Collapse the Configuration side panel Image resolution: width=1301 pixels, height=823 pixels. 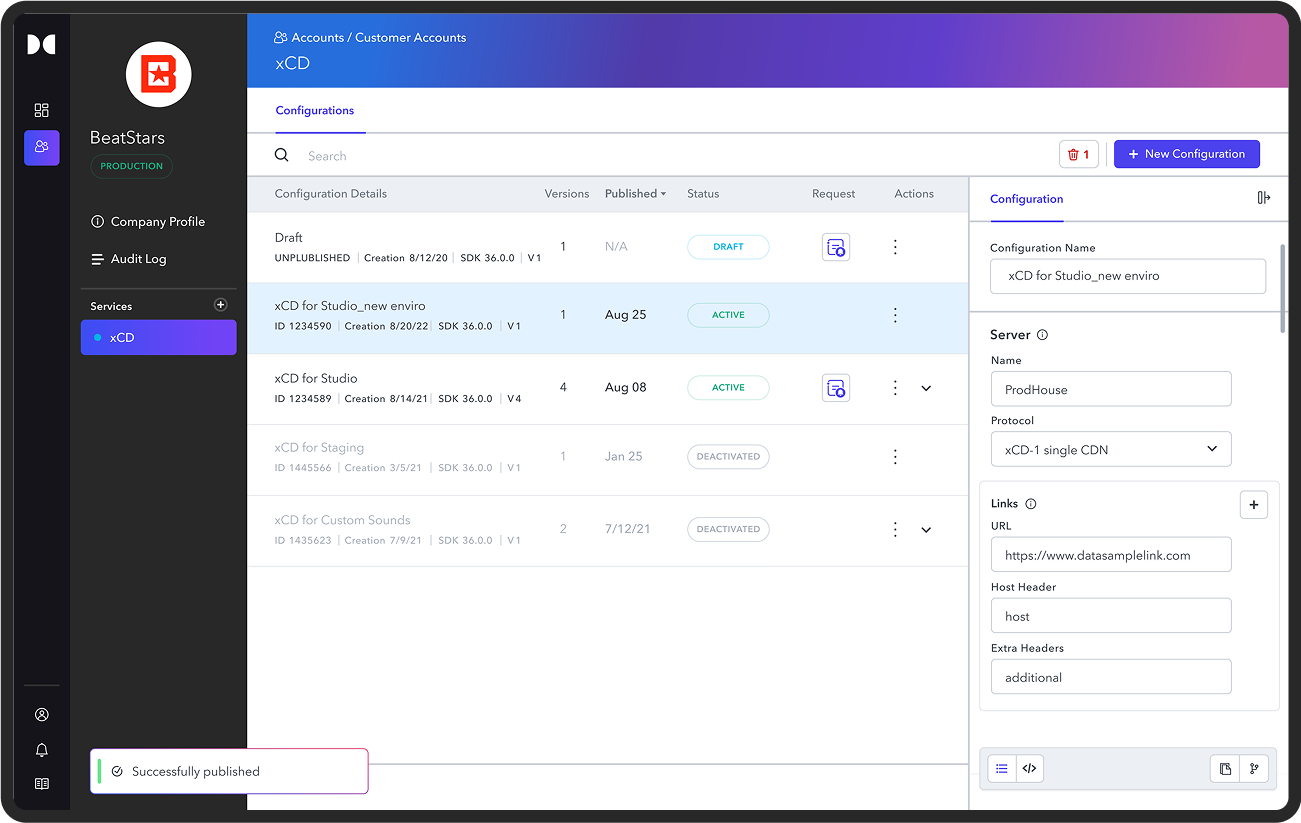[1263, 198]
